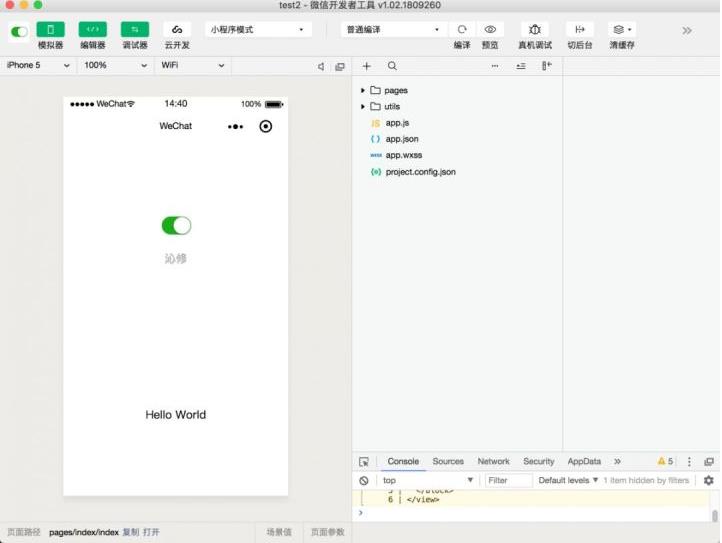Click the 编译 (compile) refresh icon
The image size is (722, 543).
pyautogui.click(x=462, y=30)
